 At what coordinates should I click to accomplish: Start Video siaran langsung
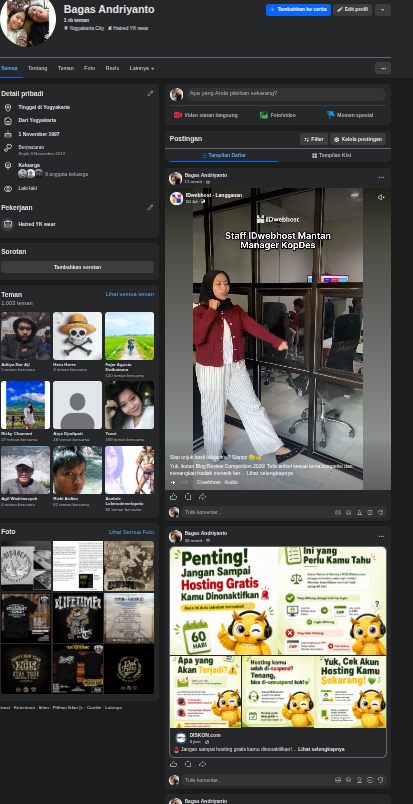pos(206,115)
